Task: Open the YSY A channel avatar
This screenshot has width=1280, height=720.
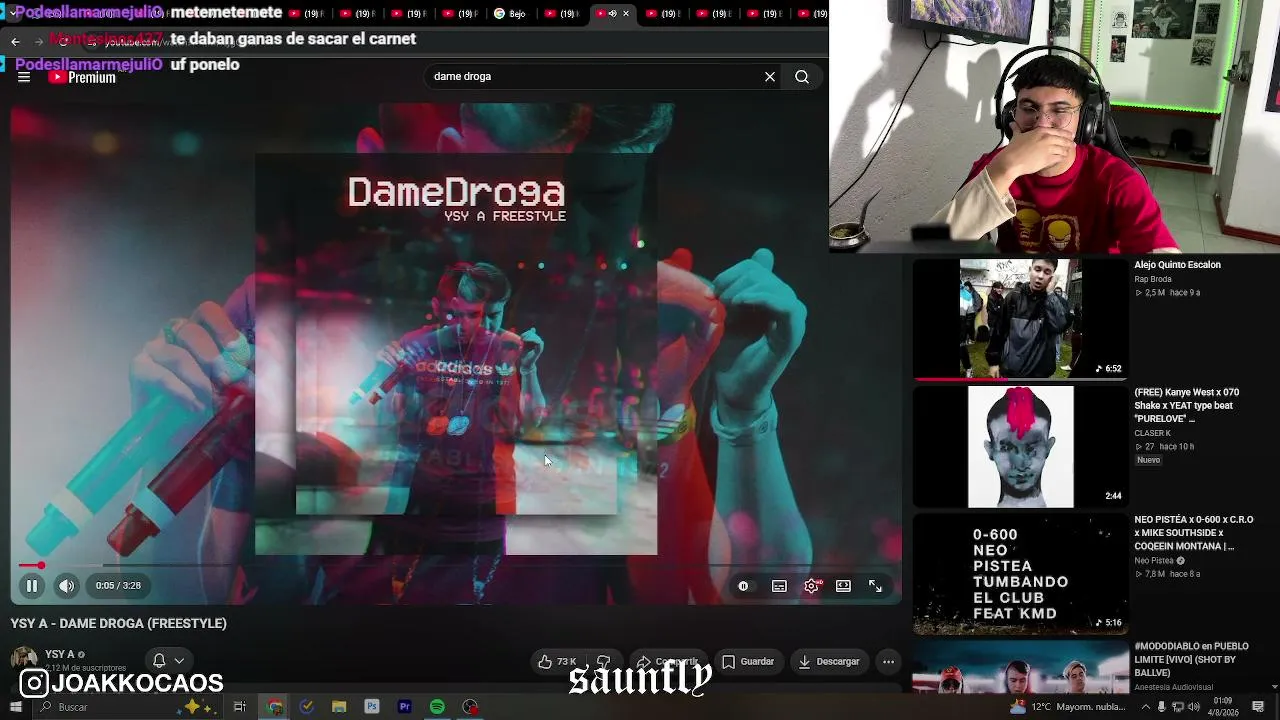Action: [24, 660]
